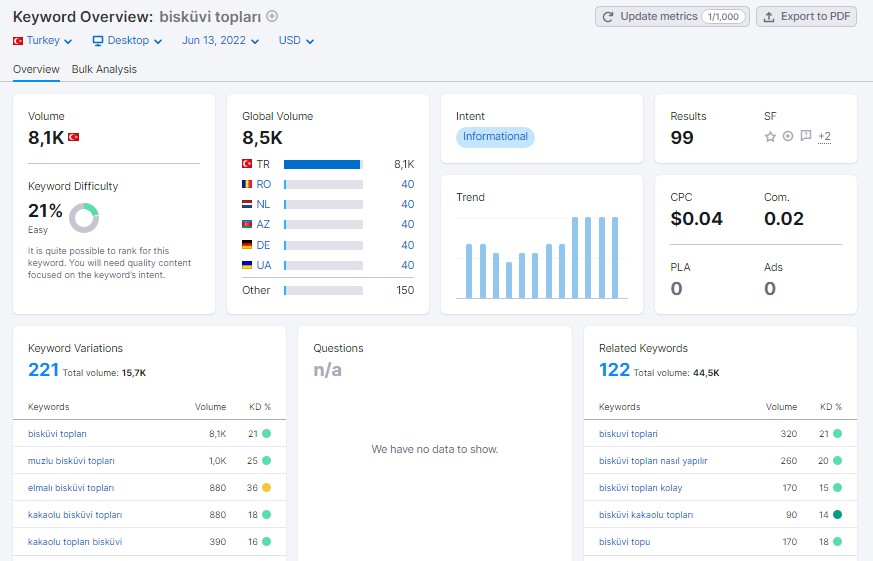Click the keyword difficulty donut chart
This screenshot has height=561, width=873.
[x=84, y=218]
